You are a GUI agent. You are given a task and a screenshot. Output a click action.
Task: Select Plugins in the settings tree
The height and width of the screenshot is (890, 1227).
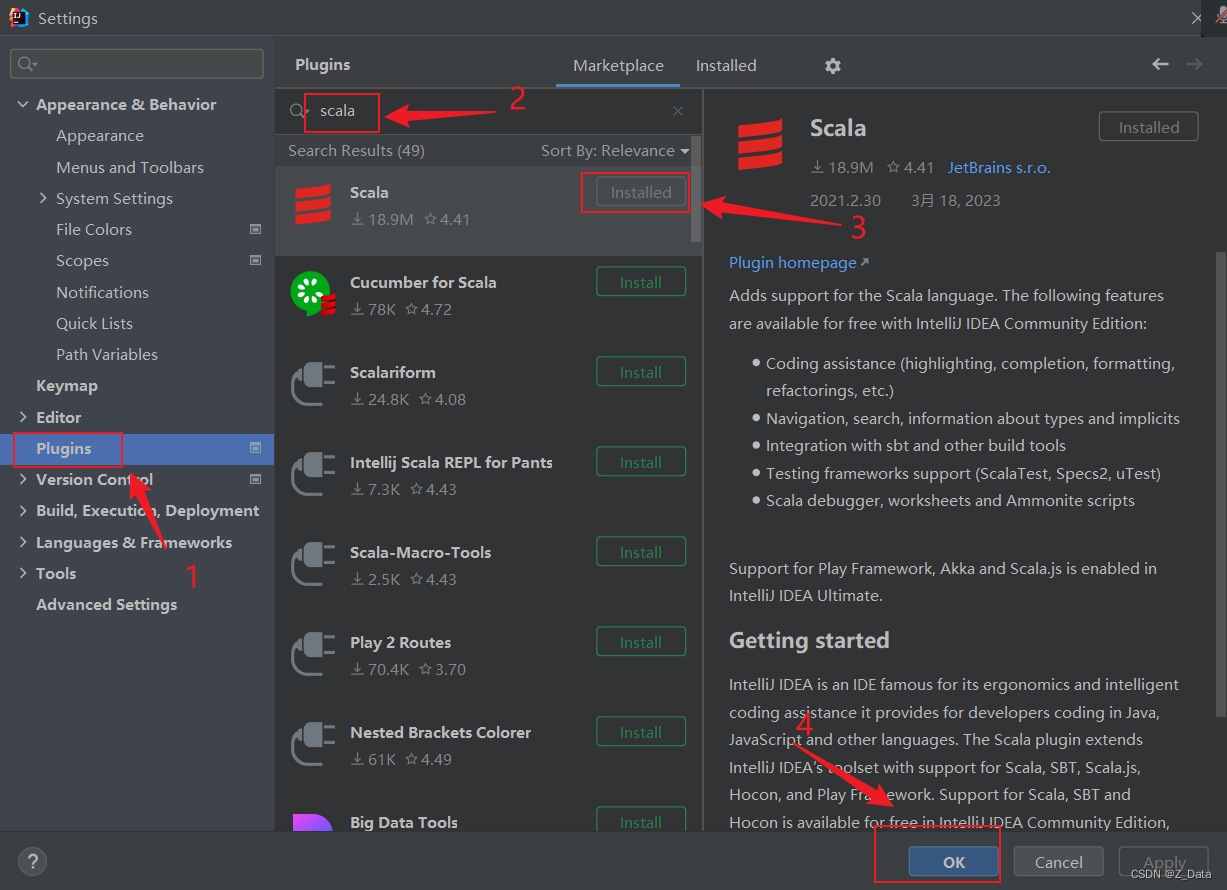pyautogui.click(x=137, y=449)
